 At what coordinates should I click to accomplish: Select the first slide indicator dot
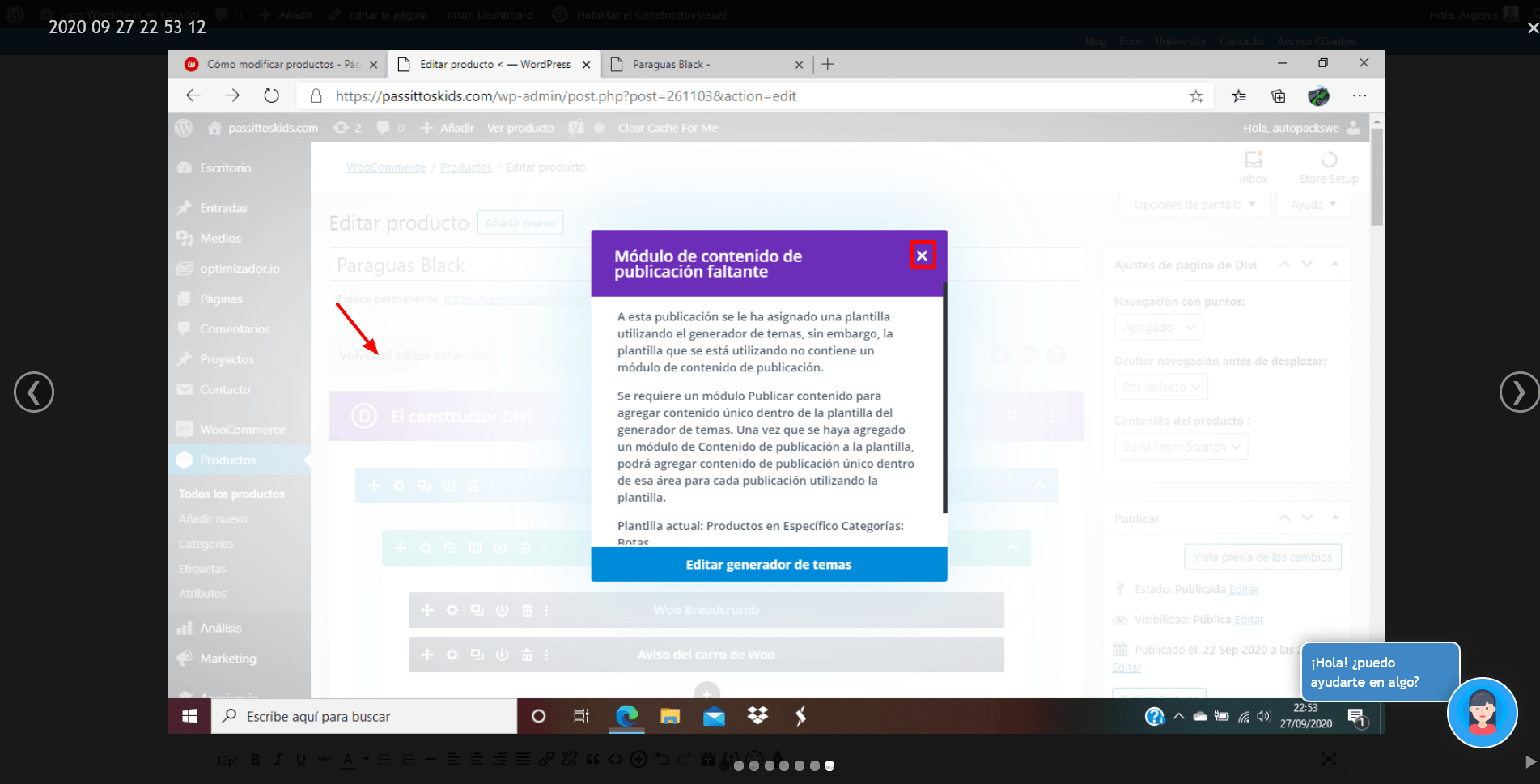click(738, 765)
